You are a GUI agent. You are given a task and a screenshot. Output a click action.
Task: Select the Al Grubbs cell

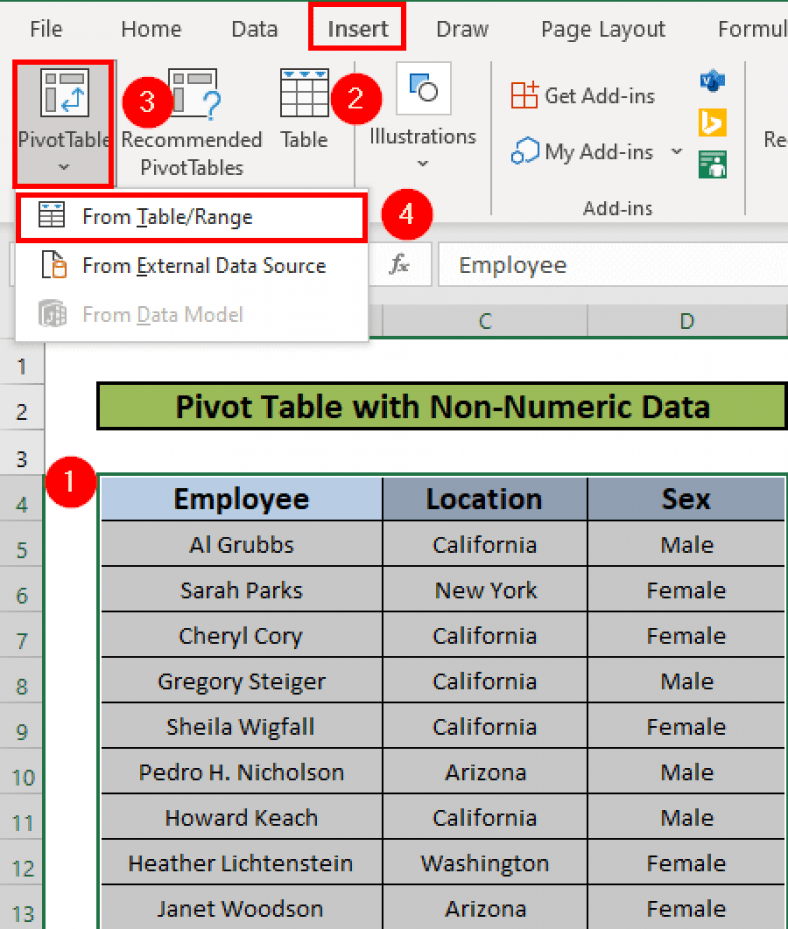pos(241,544)
